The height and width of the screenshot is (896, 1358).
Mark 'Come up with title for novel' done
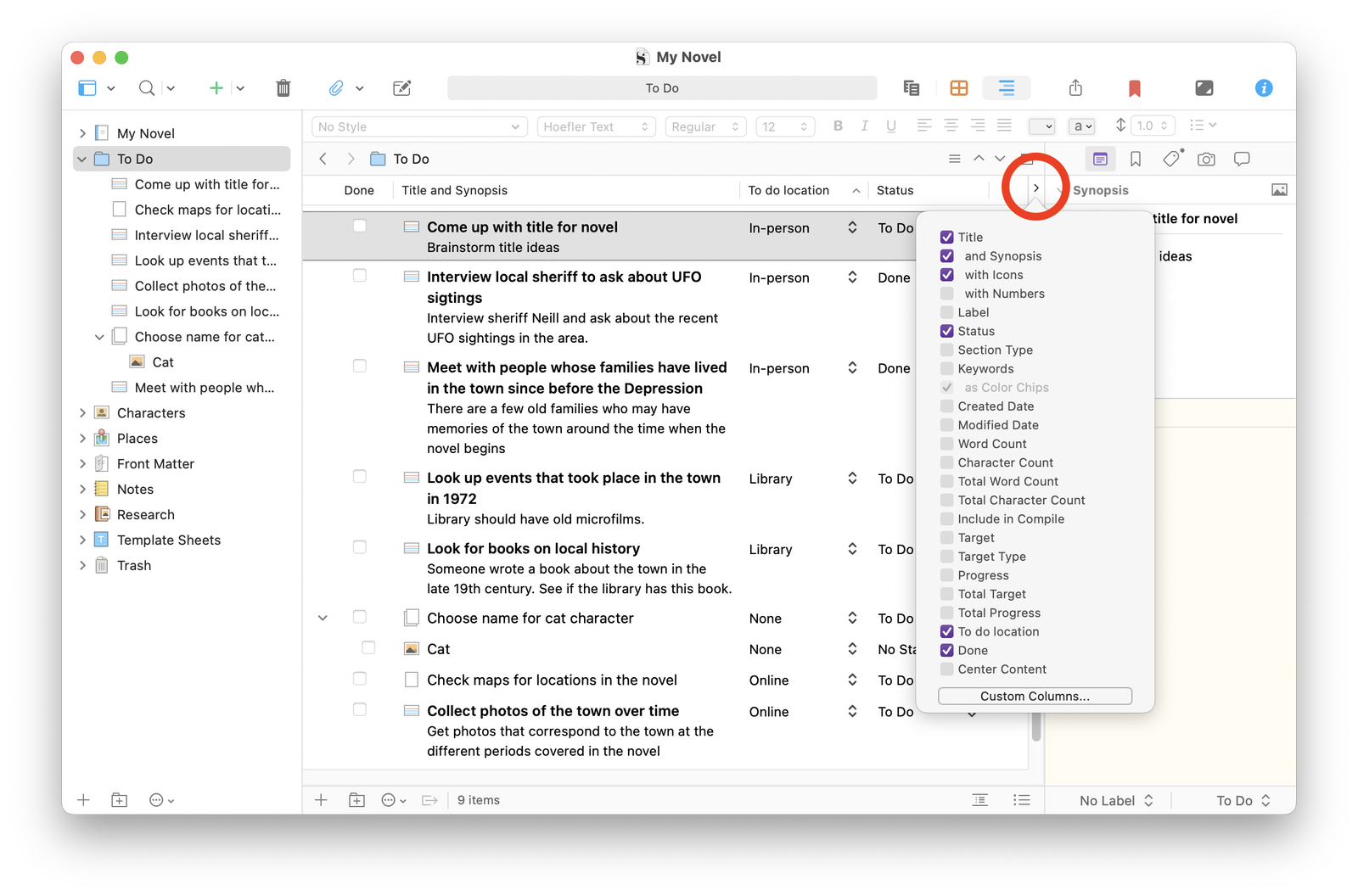click(x=360, y=227)
